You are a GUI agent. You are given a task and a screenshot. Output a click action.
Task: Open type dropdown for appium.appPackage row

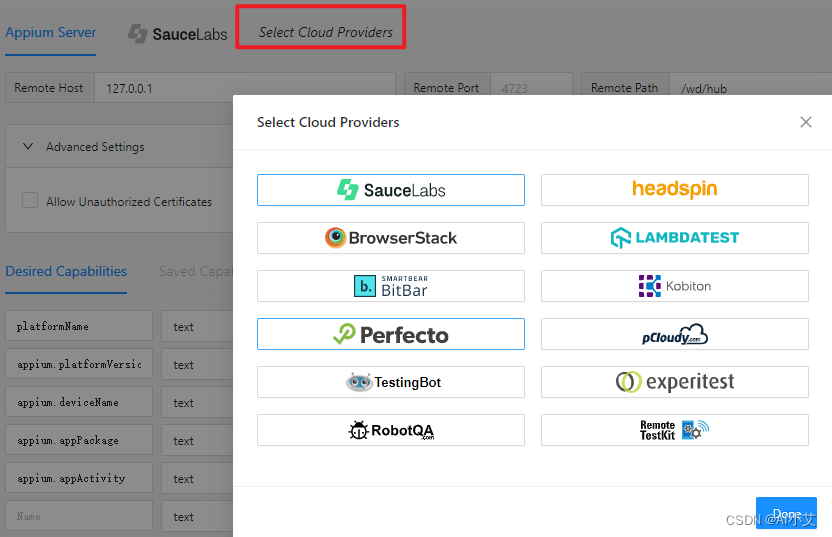(x=197, y=440)
